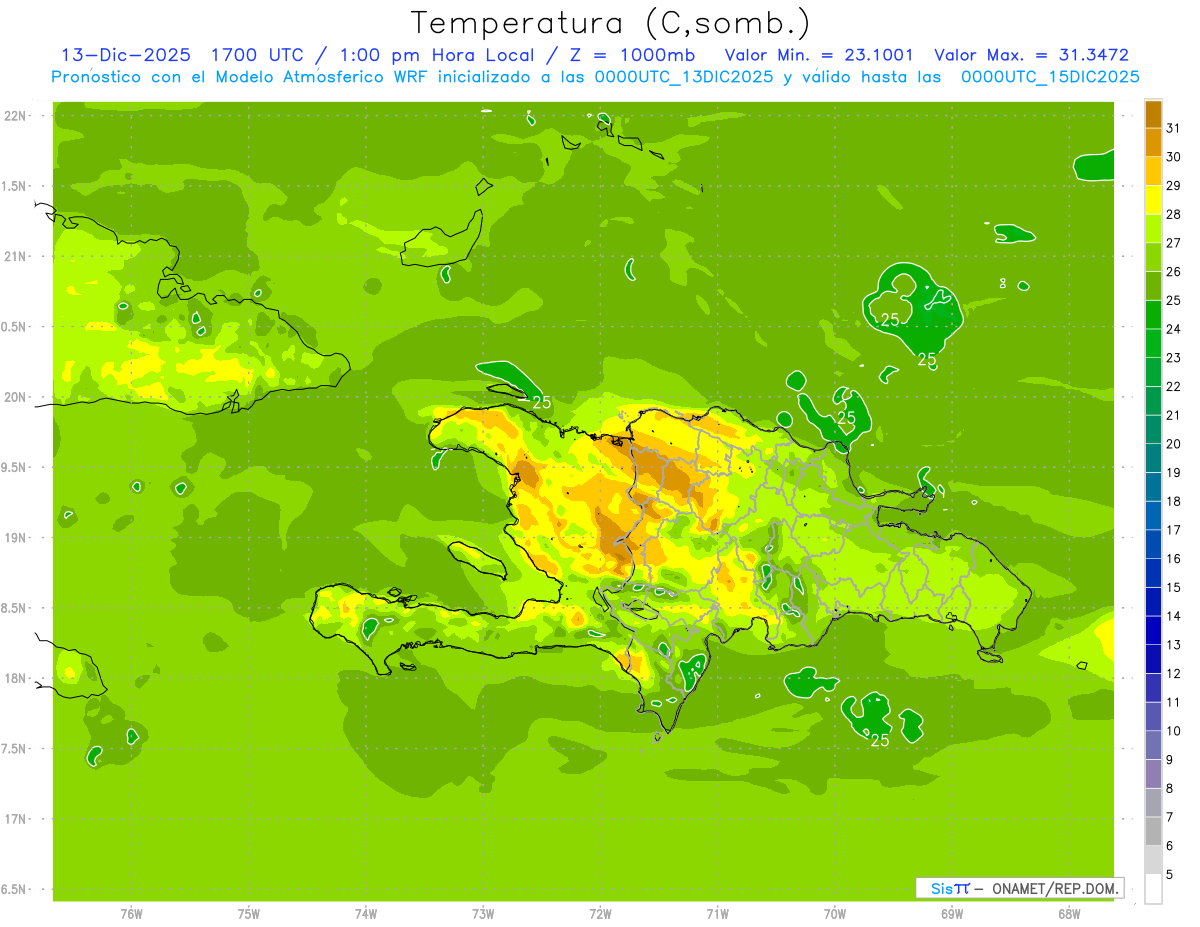The height and width of the screenshot is (927, 1200).
Task: Pick the blue legend swatch between 15 and 16
Action: [1153, 573]
